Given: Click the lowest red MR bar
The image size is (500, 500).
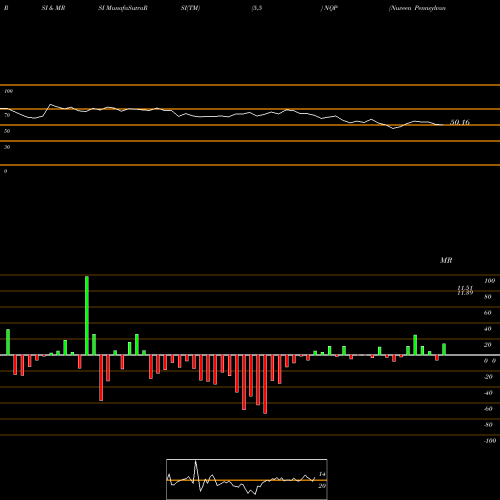Looking at the screenshot, I should click(x=265, y=384).
